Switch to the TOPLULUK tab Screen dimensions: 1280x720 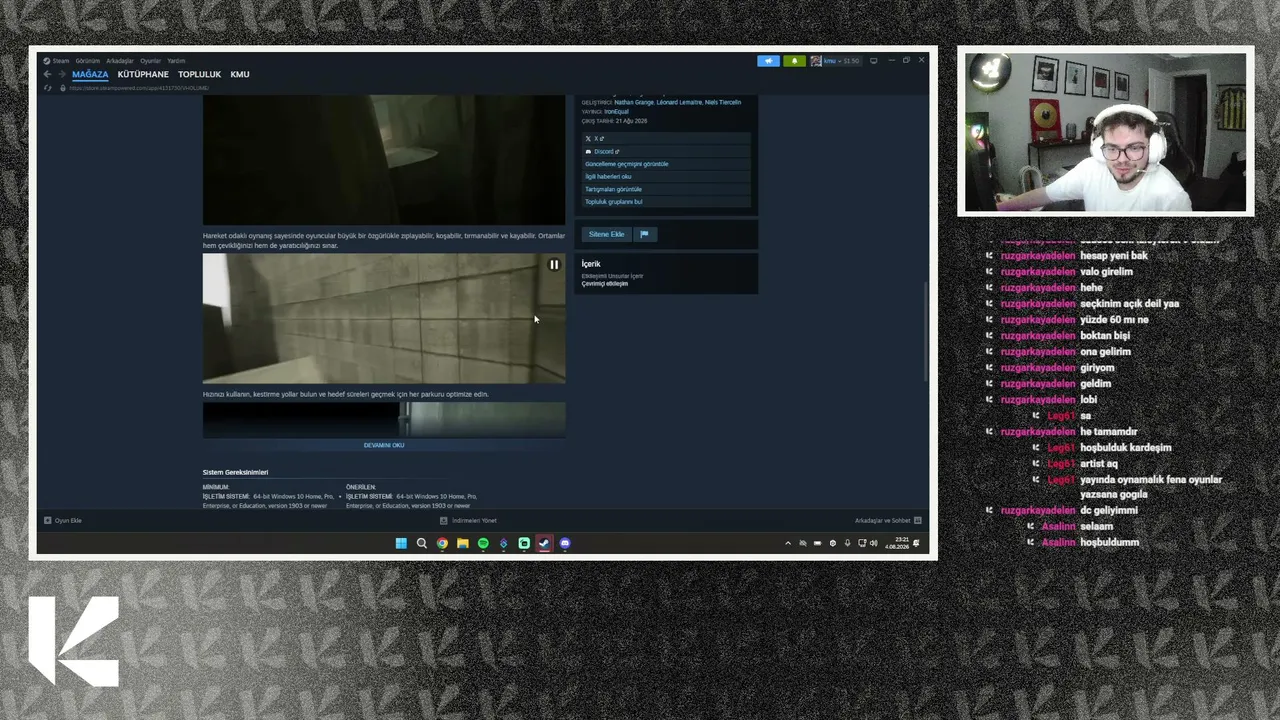point(200,75)
